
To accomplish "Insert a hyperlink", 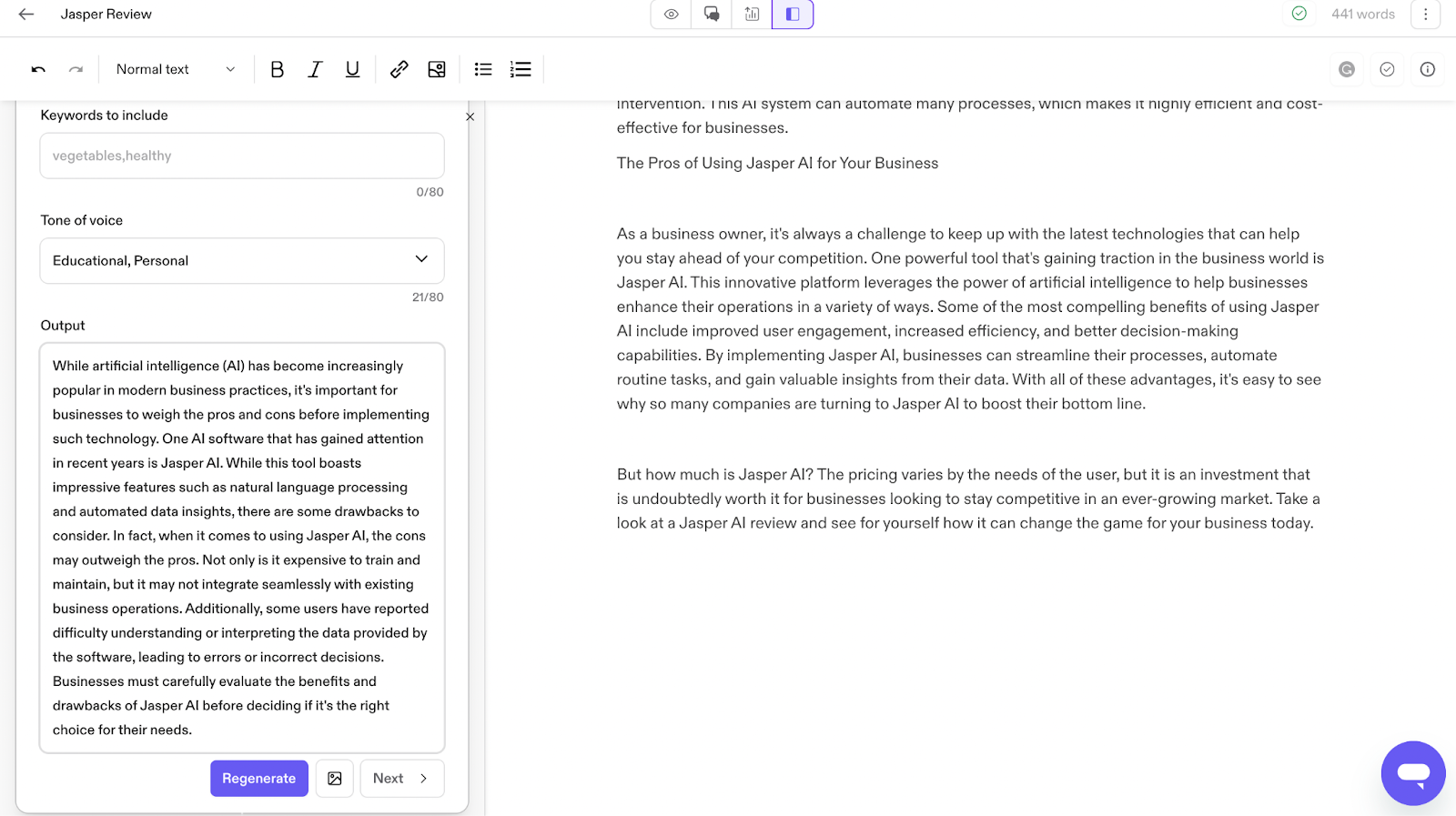I will pyautogui.click(x=399, y=69).
